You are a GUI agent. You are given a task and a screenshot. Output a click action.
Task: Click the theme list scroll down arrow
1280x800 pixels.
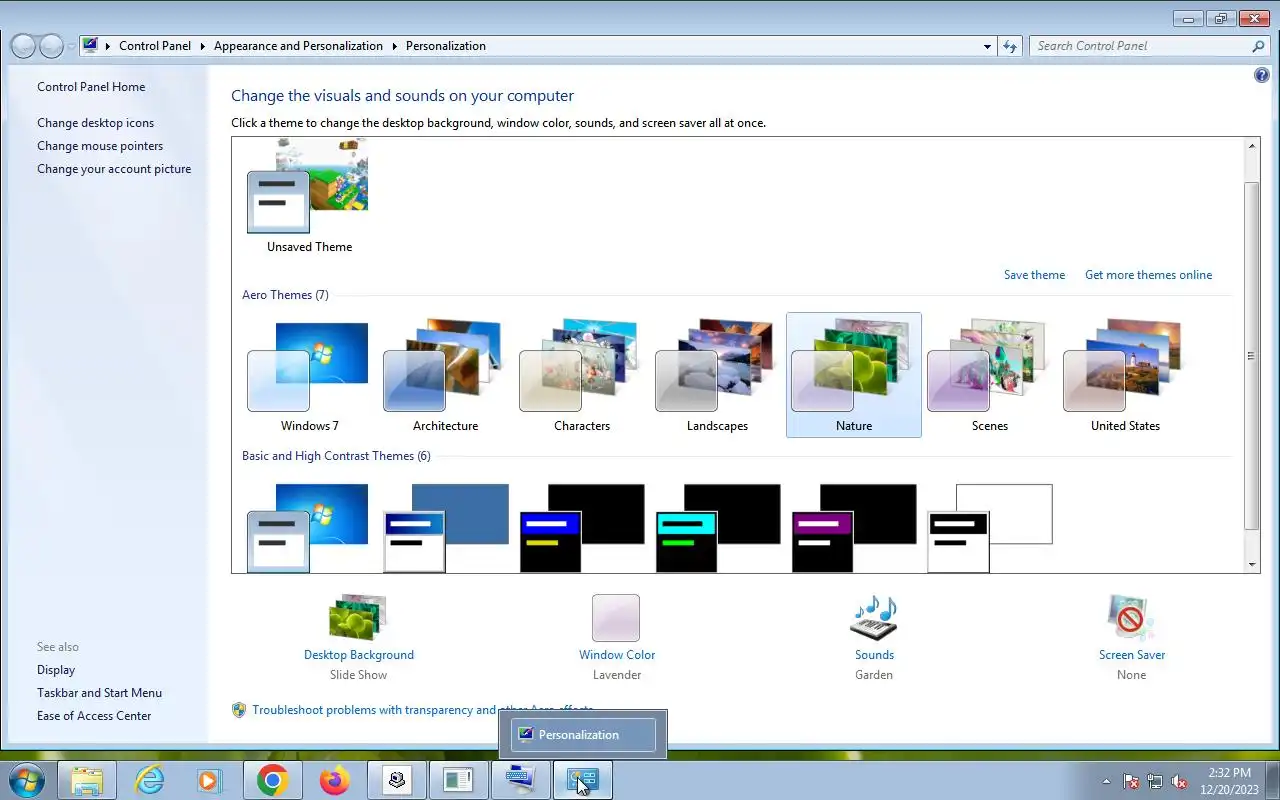point(1252,565)
